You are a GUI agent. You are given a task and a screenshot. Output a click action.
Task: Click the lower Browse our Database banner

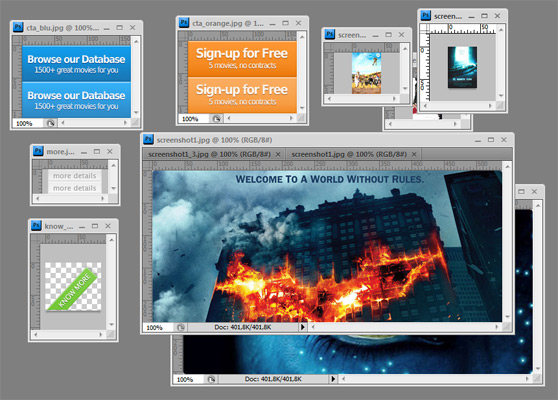pos(76,100)
